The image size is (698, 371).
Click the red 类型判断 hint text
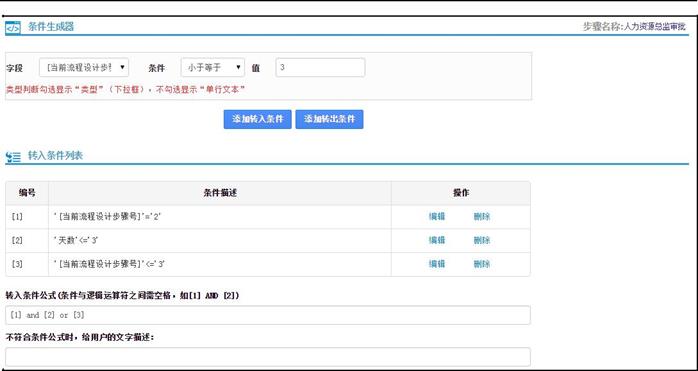pos(125,90)
